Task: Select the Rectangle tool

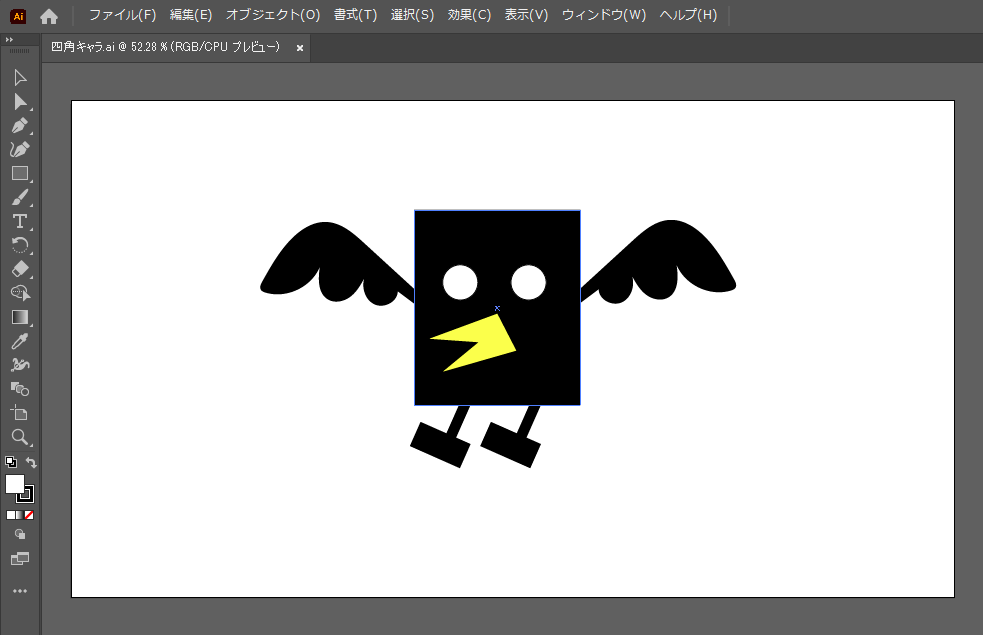Action: [x=20, y=173]
